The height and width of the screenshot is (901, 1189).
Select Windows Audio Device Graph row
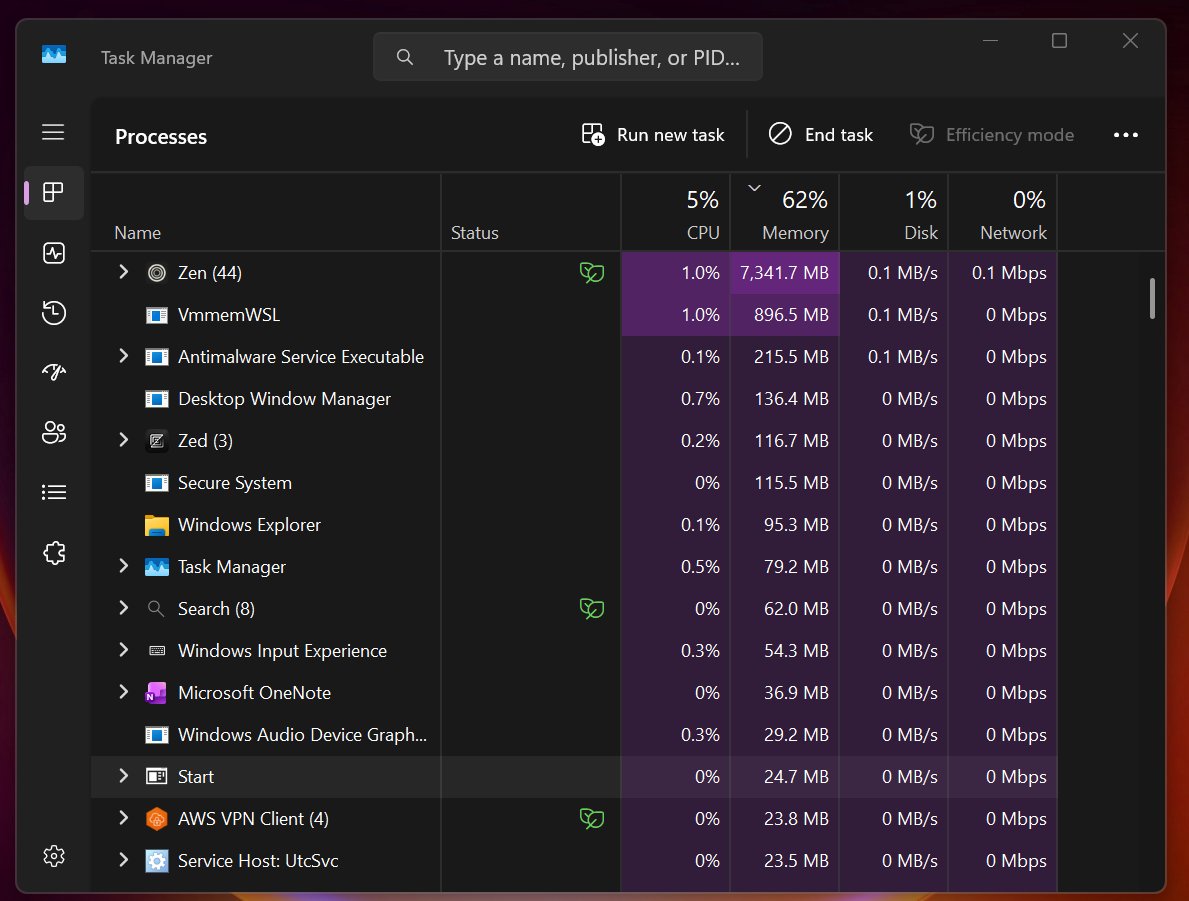tap(574, 734)
